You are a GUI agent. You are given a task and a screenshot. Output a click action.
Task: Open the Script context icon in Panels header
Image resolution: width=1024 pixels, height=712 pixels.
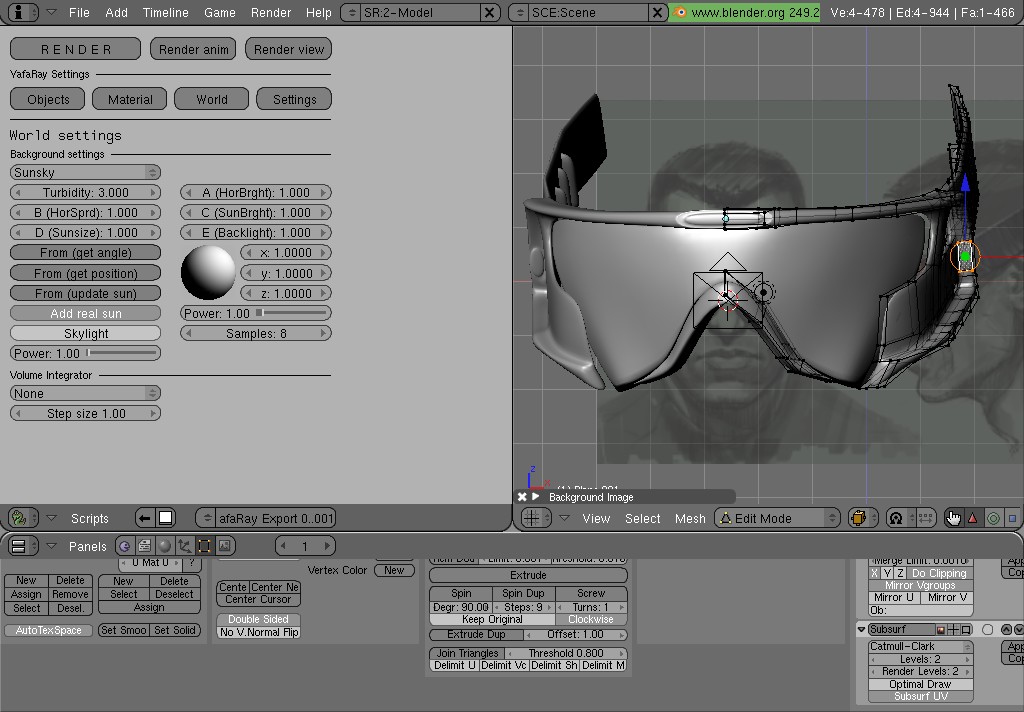click(144, 545)
